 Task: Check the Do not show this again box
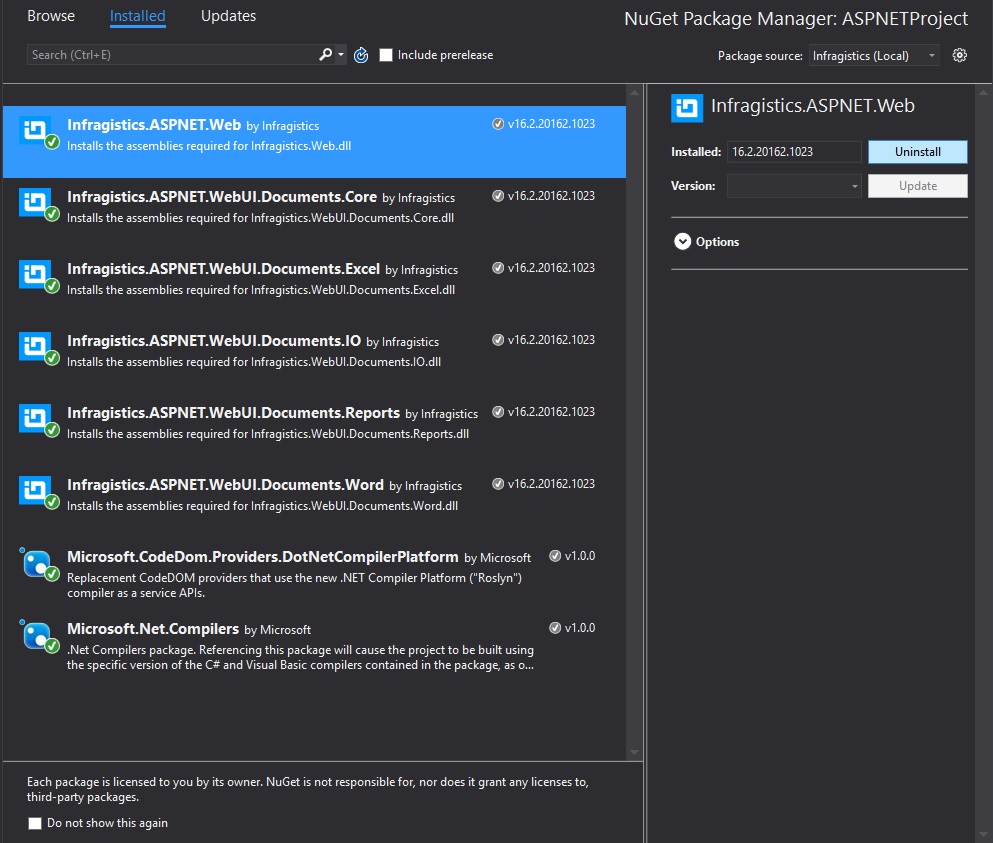coord(35,823)
